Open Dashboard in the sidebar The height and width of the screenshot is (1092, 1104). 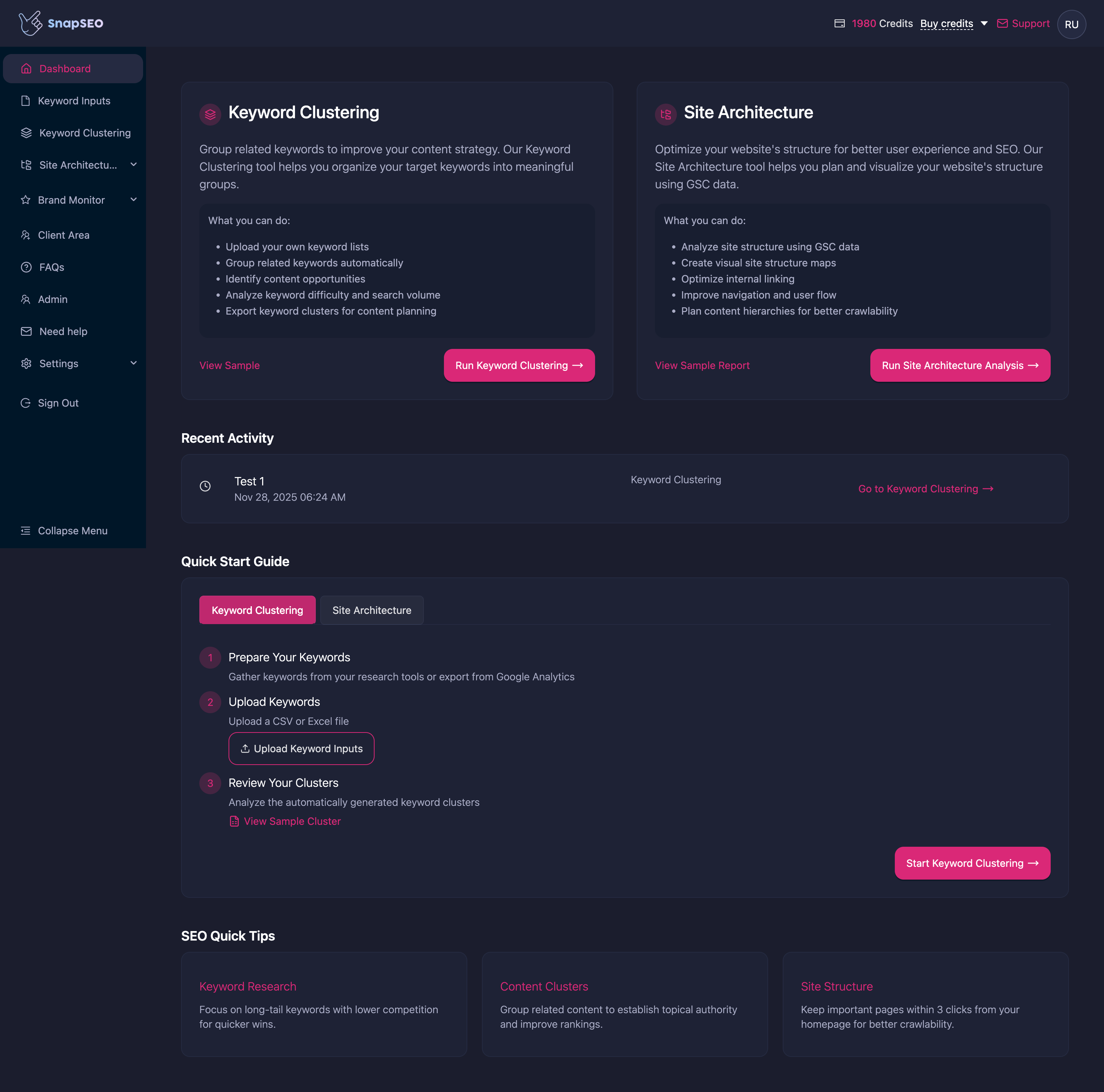pos(73,69)
